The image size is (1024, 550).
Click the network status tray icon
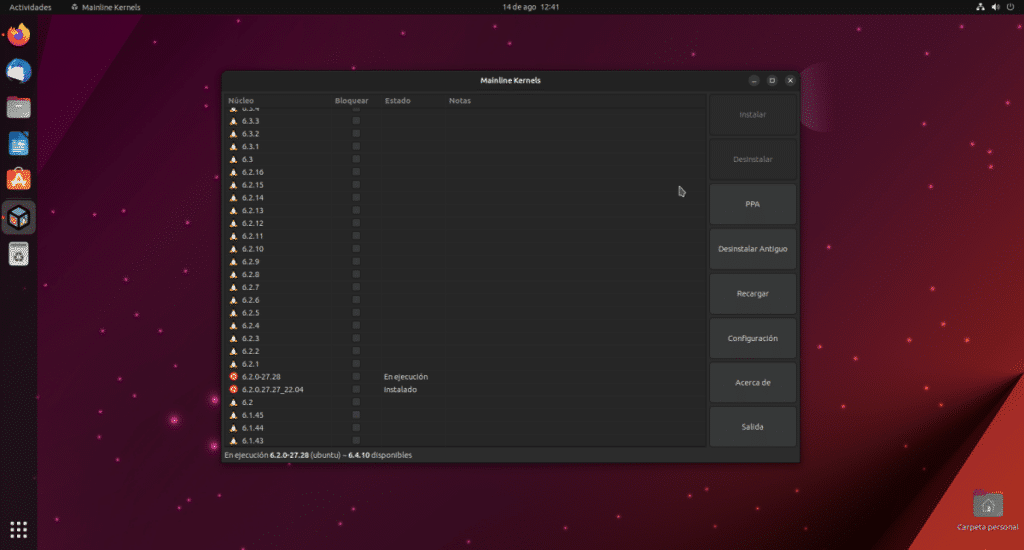coord(980,7)
